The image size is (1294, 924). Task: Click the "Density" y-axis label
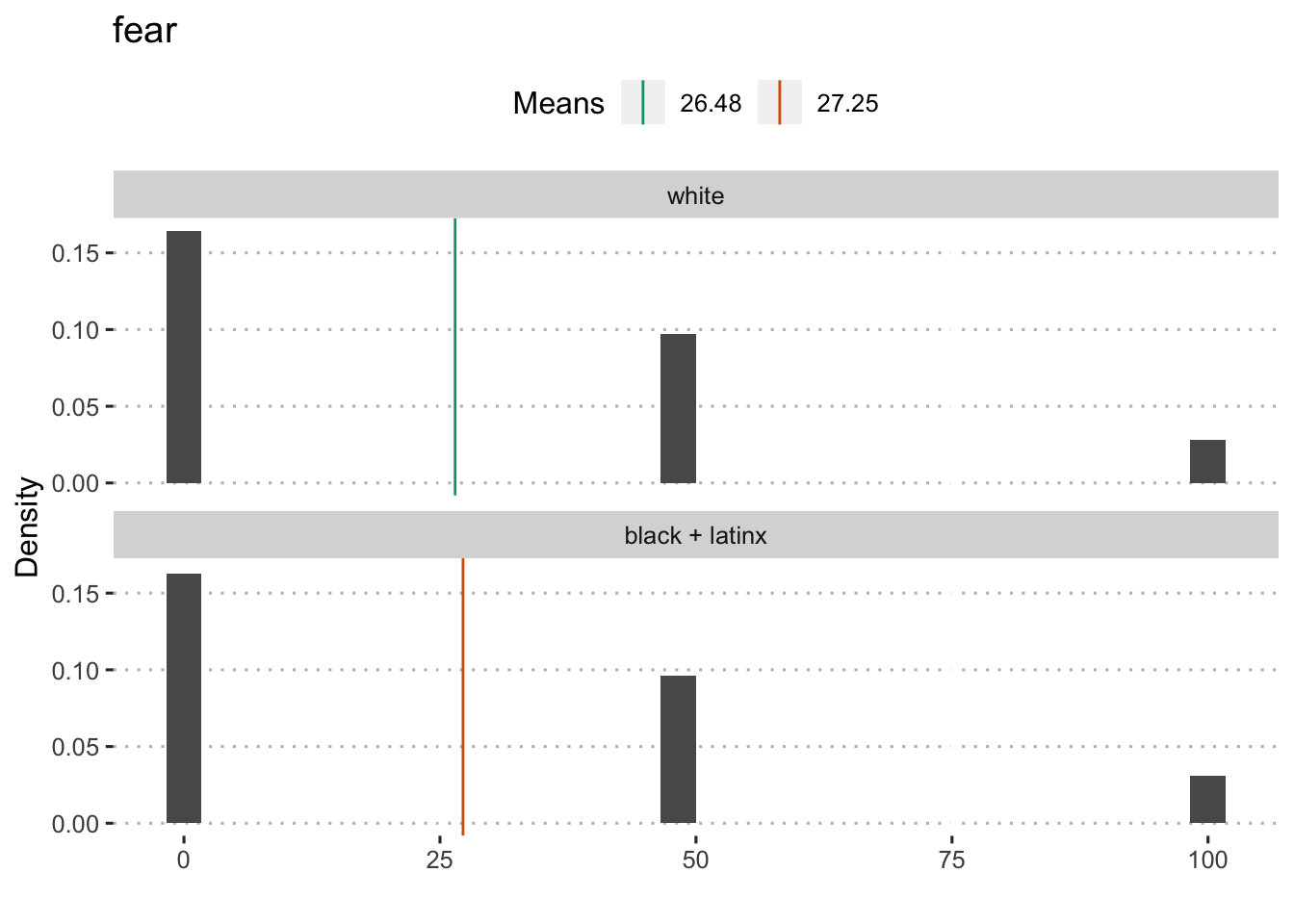28,526
